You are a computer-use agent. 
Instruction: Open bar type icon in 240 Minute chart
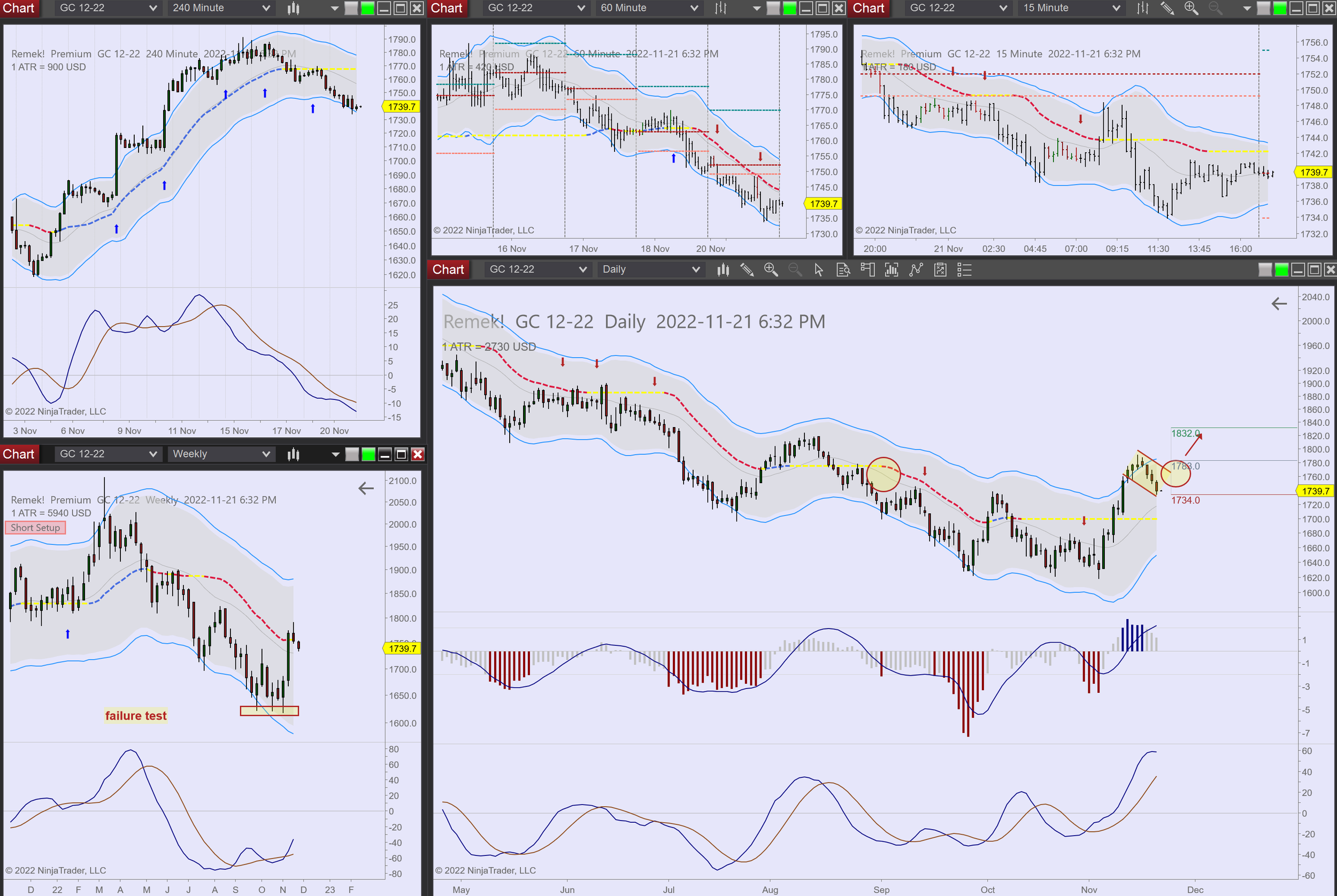click(x=293, y=8)
